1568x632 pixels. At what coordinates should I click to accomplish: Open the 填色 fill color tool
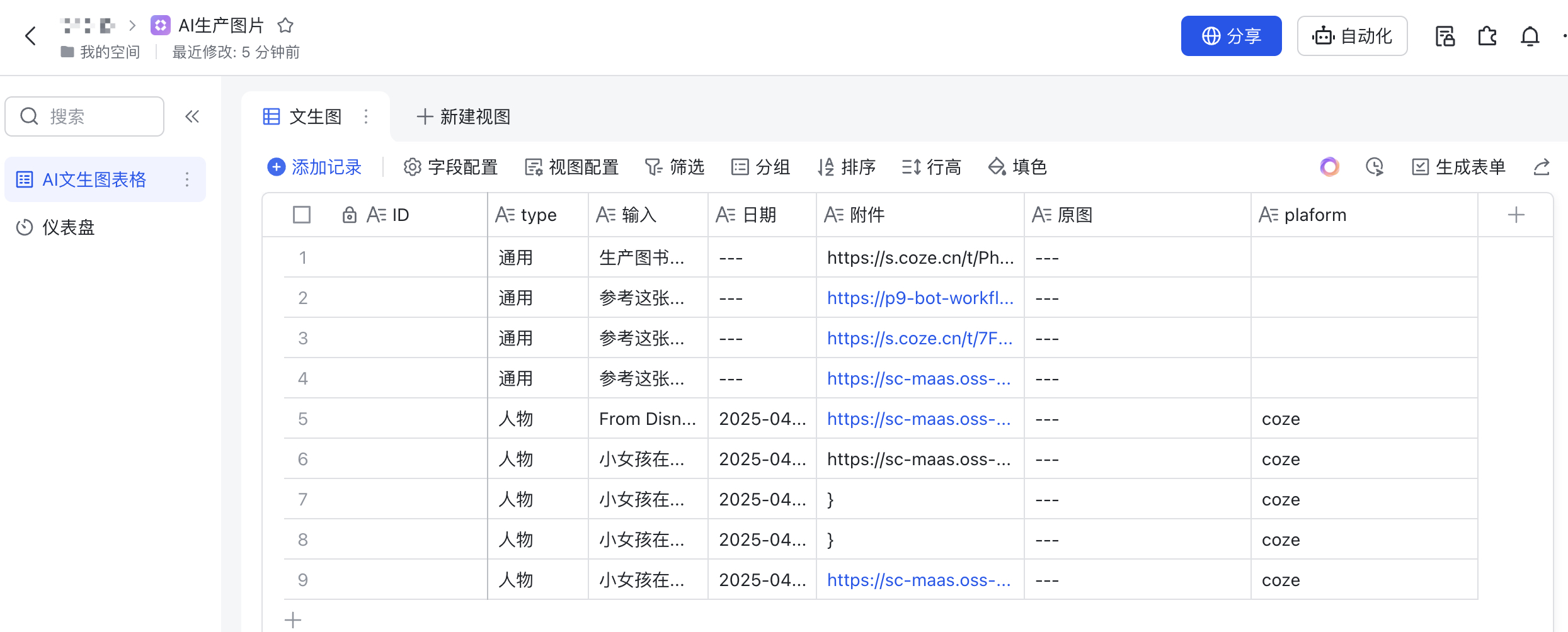click(1017, 167)
